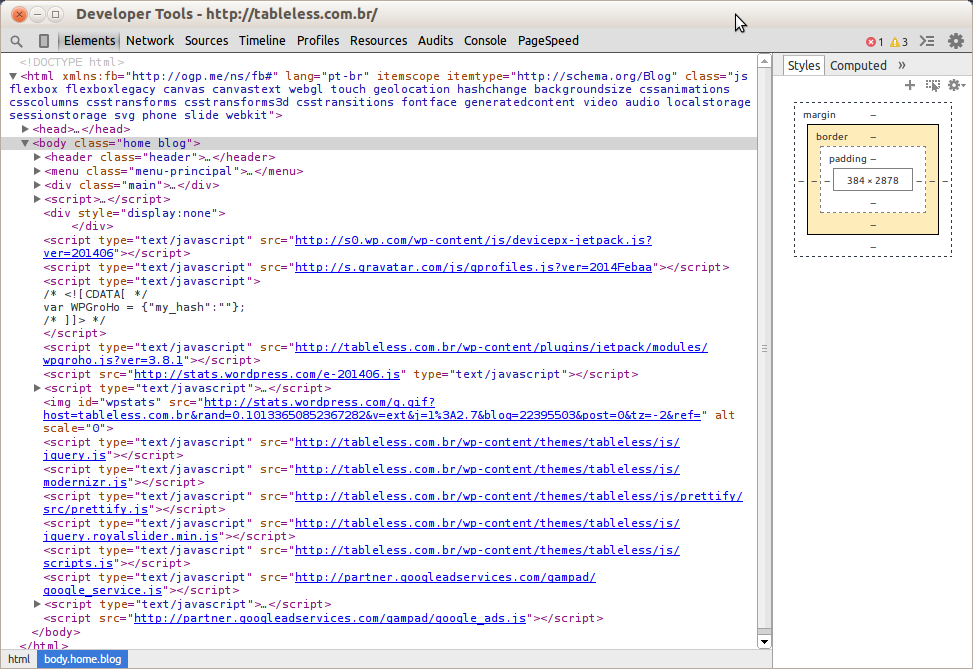Select the closing /body tag line
Viewport: 973px width, 669px height.
point(56,632)
